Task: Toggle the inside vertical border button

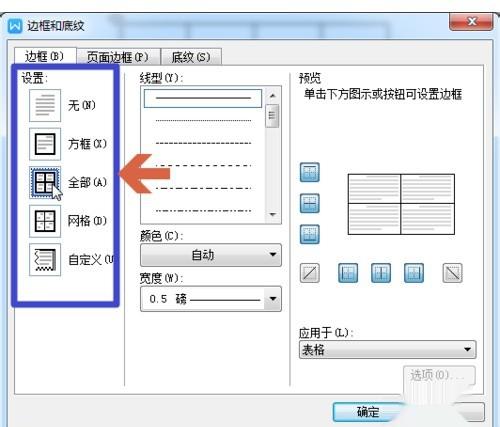Action: coord(381,273)
